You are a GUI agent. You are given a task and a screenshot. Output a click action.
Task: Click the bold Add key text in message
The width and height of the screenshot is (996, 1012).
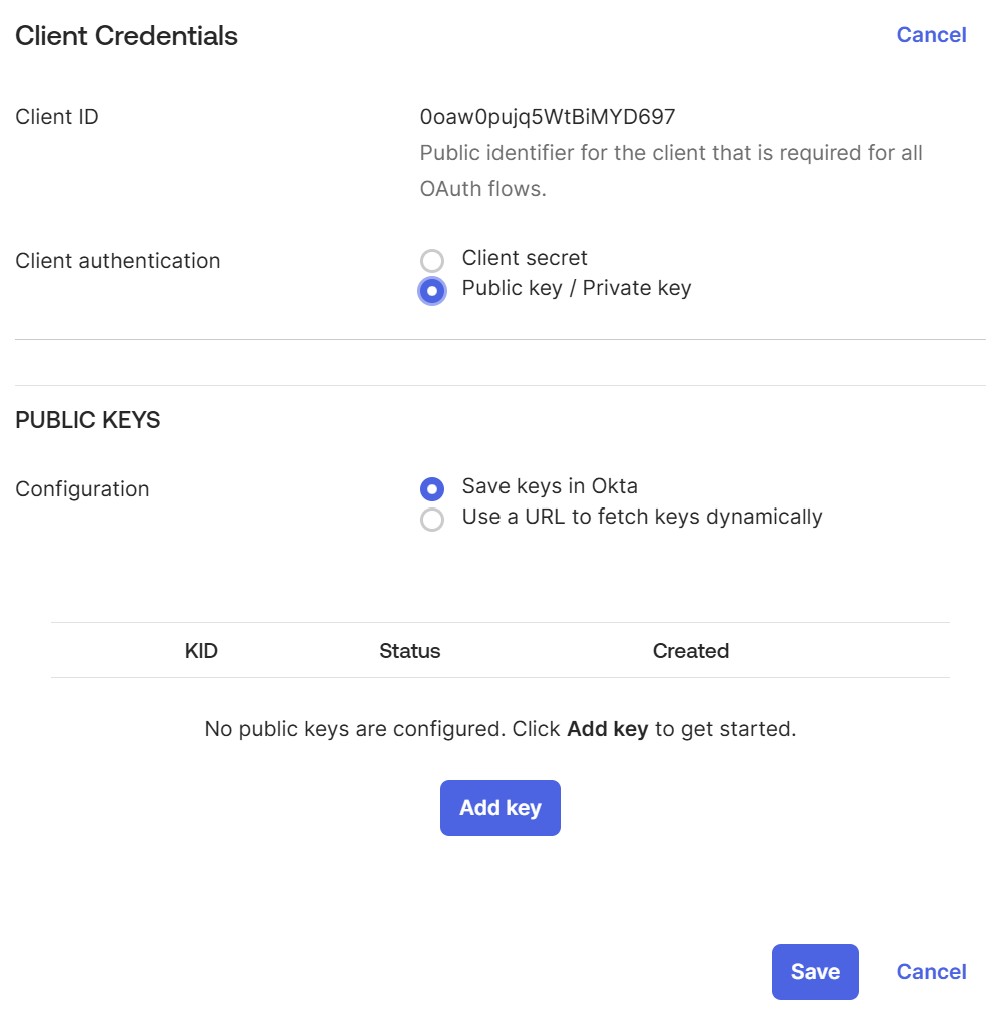[x=607, y=728]
